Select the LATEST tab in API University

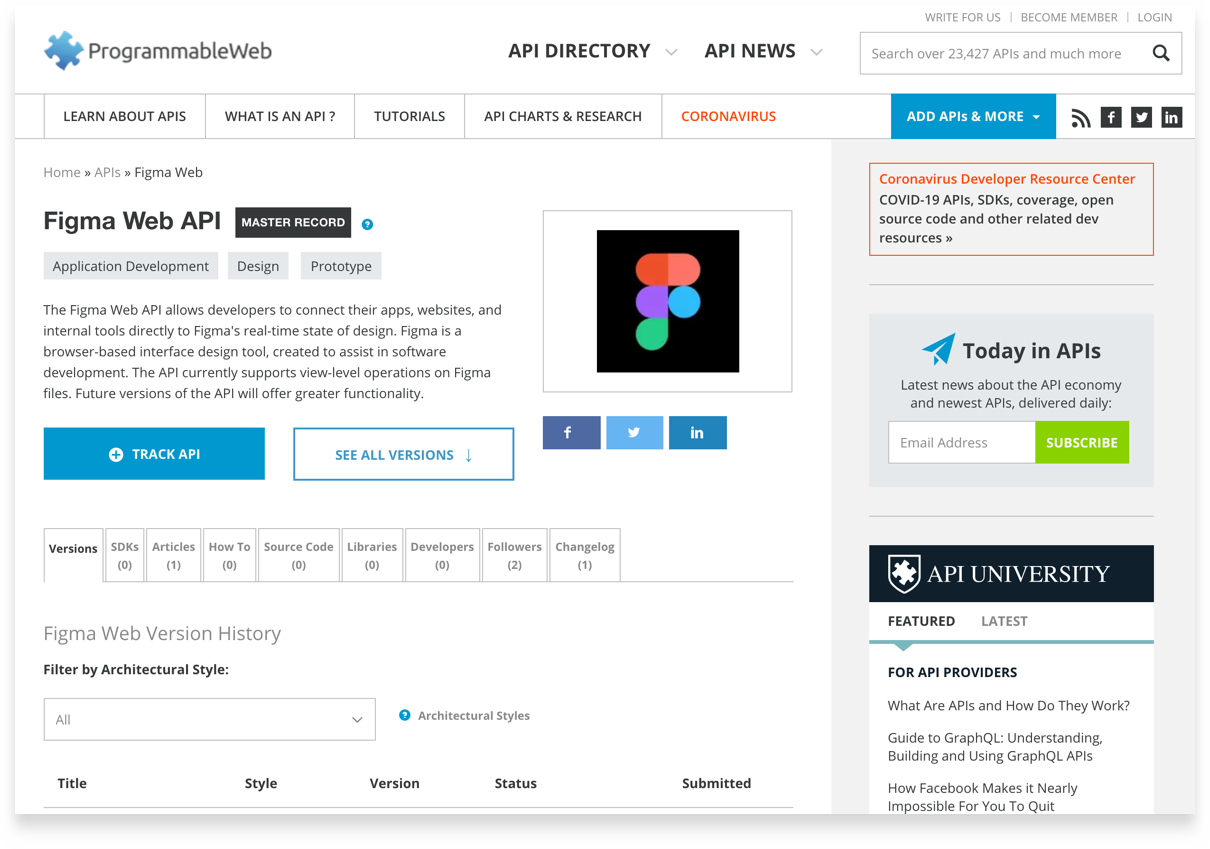[x=1004, y=621]
